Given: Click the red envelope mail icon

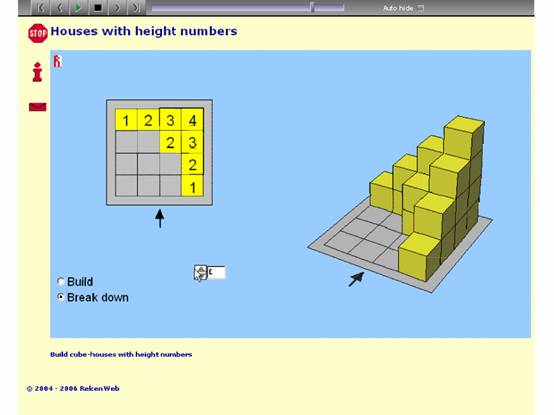Looking at the screenshot, I should [x=37, y=107].
